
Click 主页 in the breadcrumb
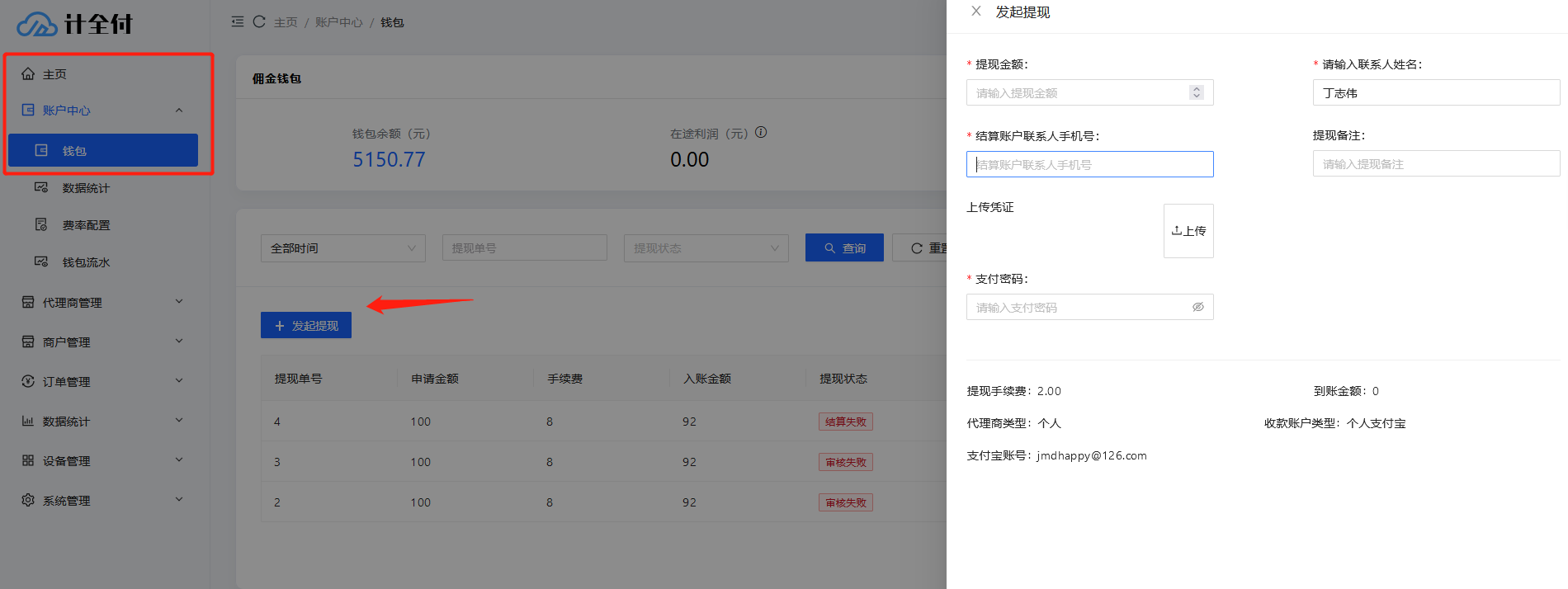[286, 22]
